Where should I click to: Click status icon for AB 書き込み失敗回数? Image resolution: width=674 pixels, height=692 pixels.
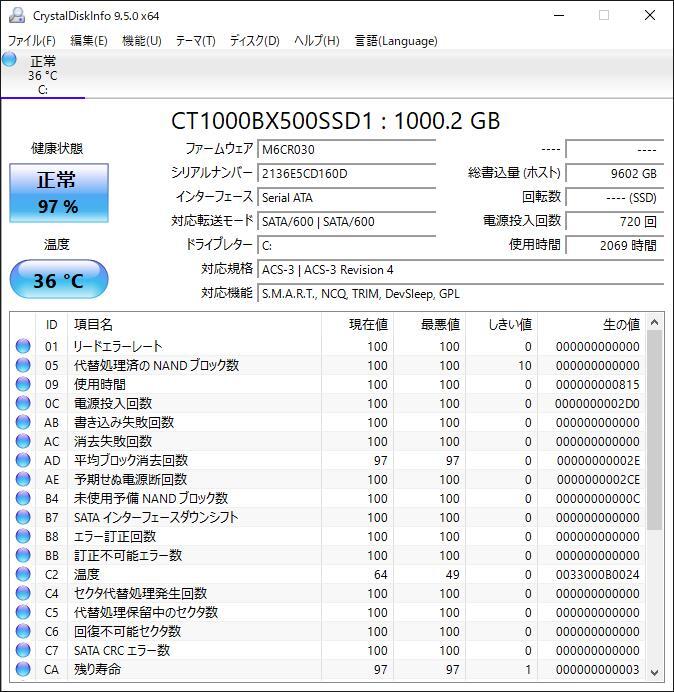click(x=23, y=422)
